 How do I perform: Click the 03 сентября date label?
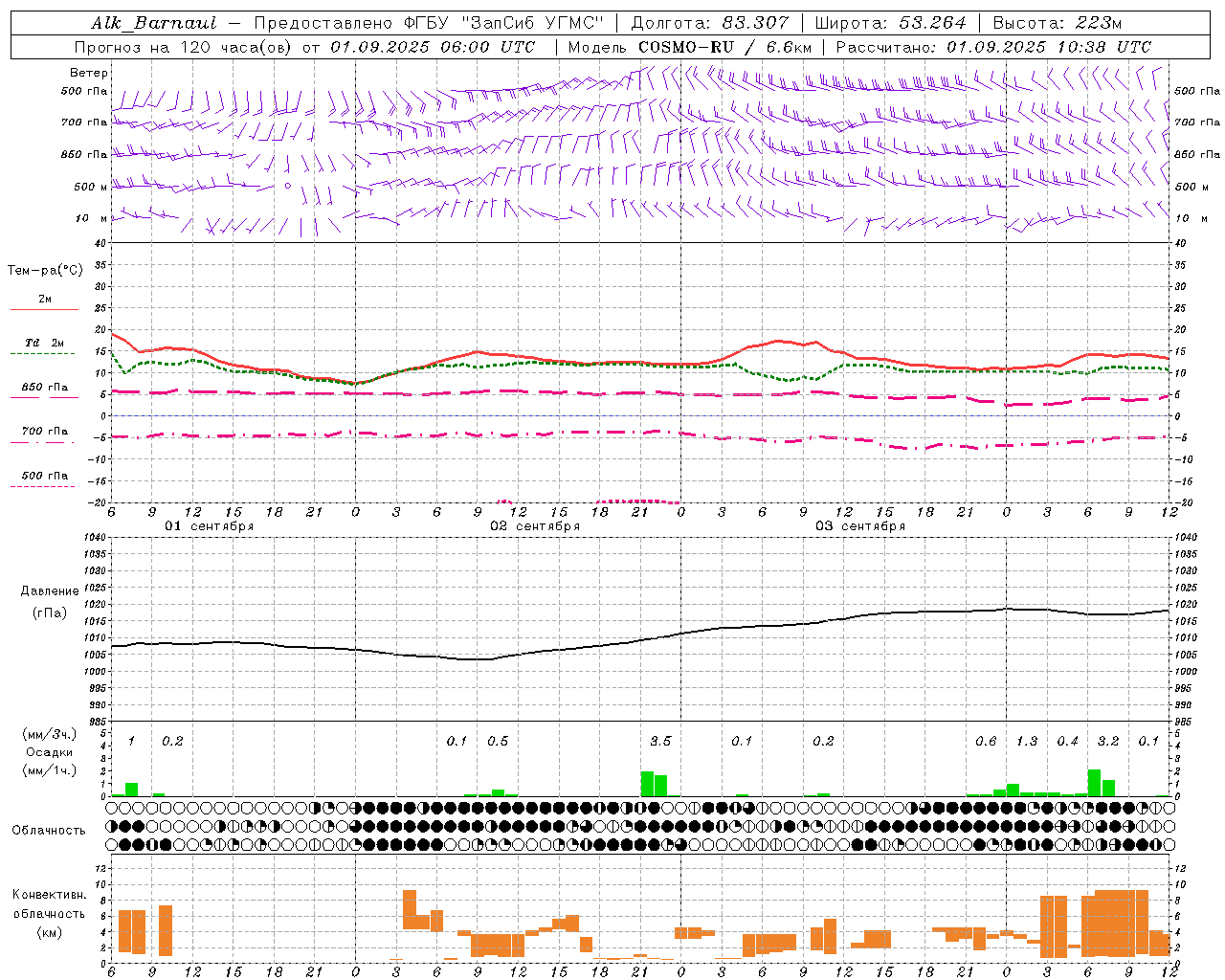pos(860,526)
